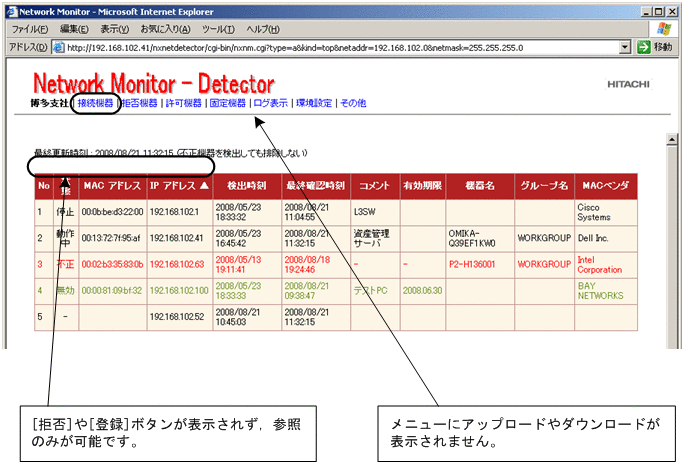Click MAC address 00:13:72:7f:95:af
The height and width of the screenshot is (464, 685).
111,239
